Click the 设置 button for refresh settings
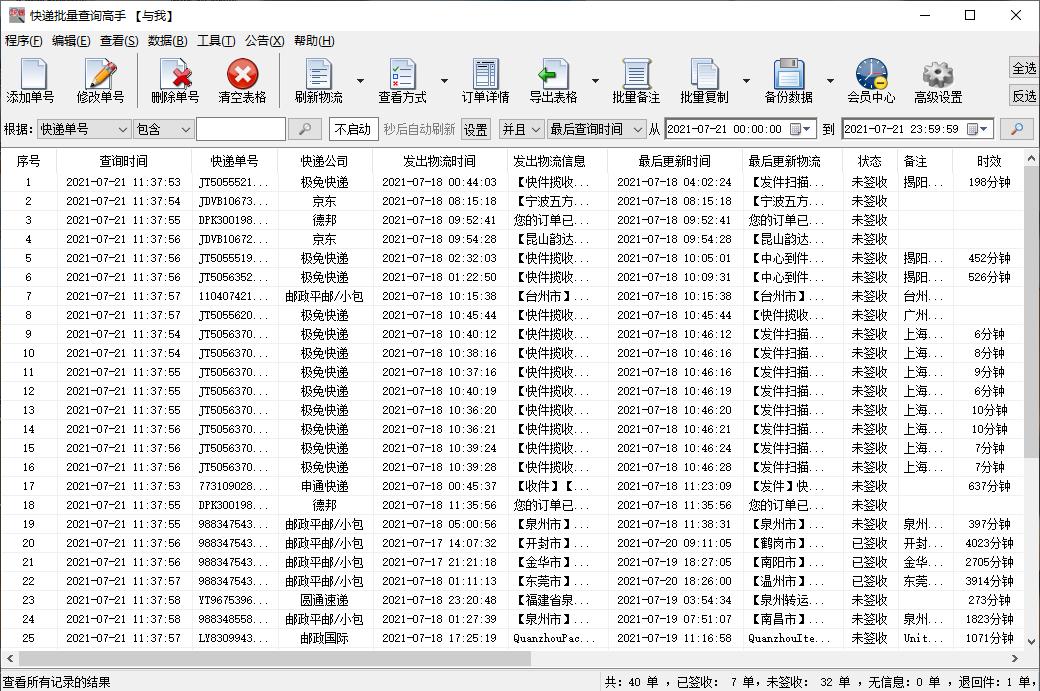 (475, 129)
